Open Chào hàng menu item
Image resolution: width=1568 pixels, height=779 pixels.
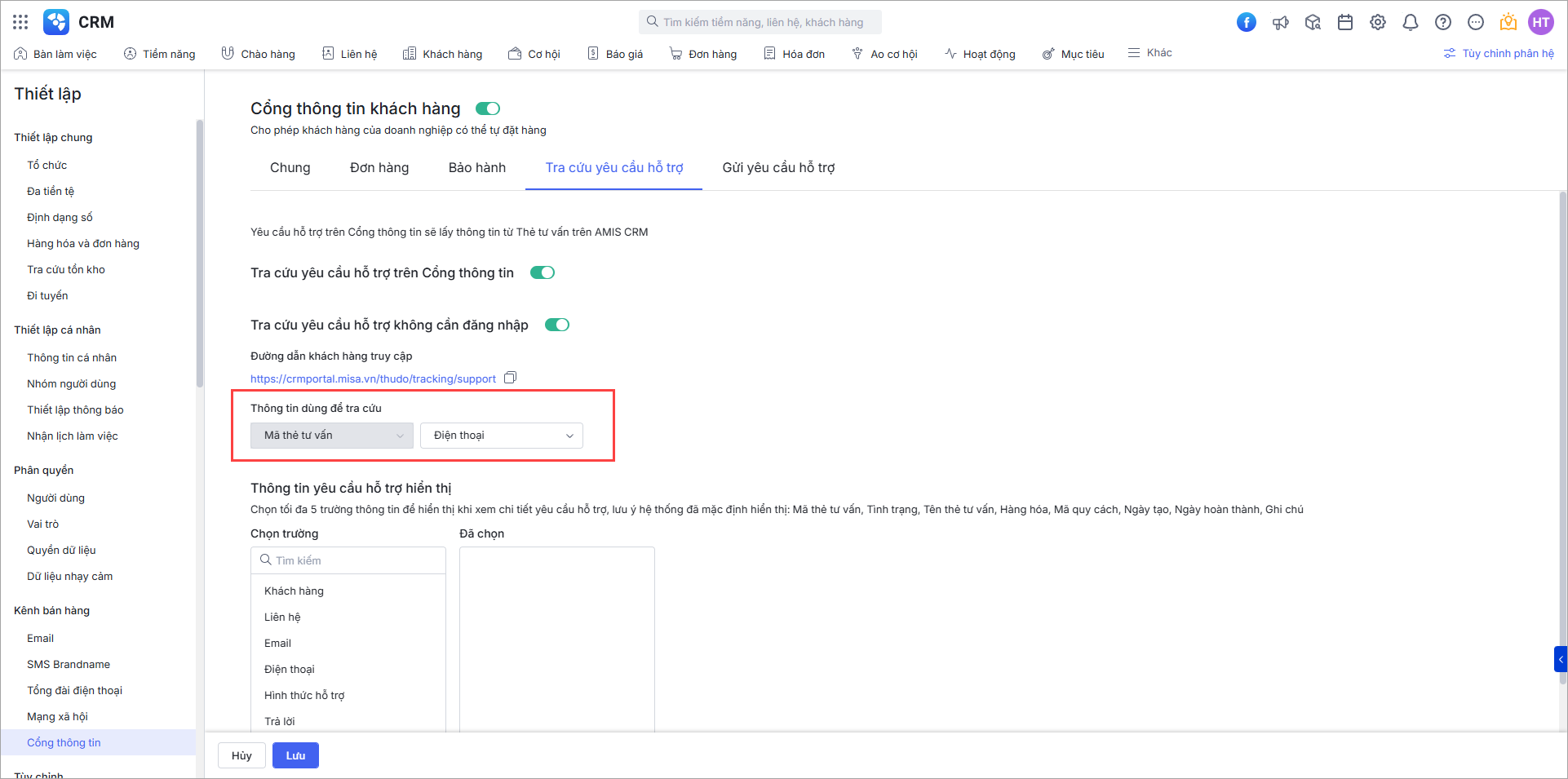point(259,54)
